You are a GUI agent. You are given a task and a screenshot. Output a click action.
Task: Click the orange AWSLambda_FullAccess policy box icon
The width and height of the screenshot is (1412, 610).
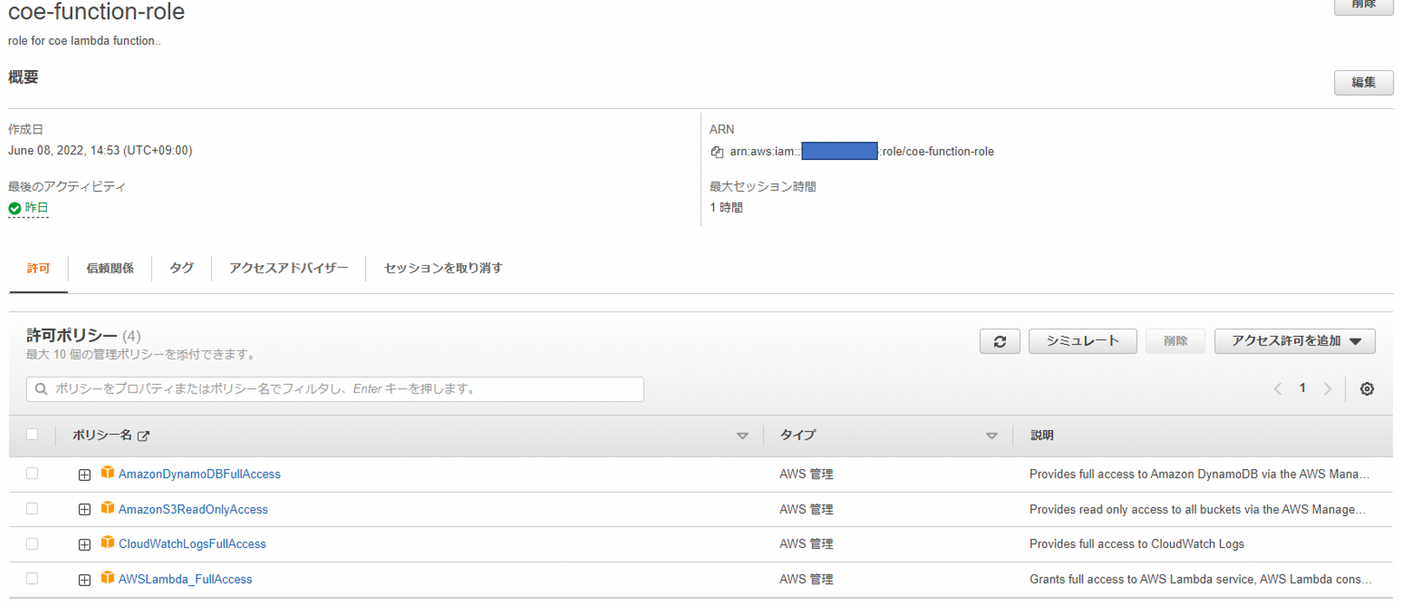107,578
